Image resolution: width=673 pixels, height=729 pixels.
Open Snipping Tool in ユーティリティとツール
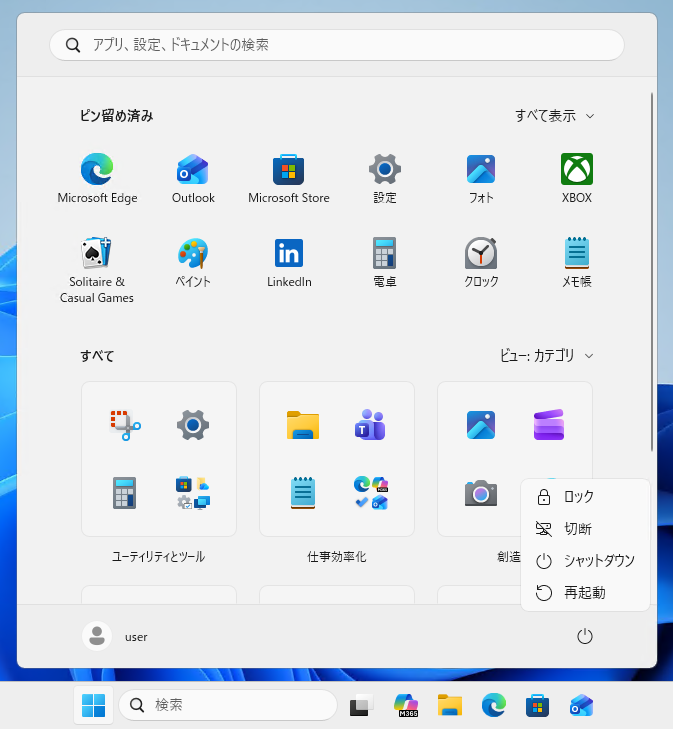click(x=125, y=425)
